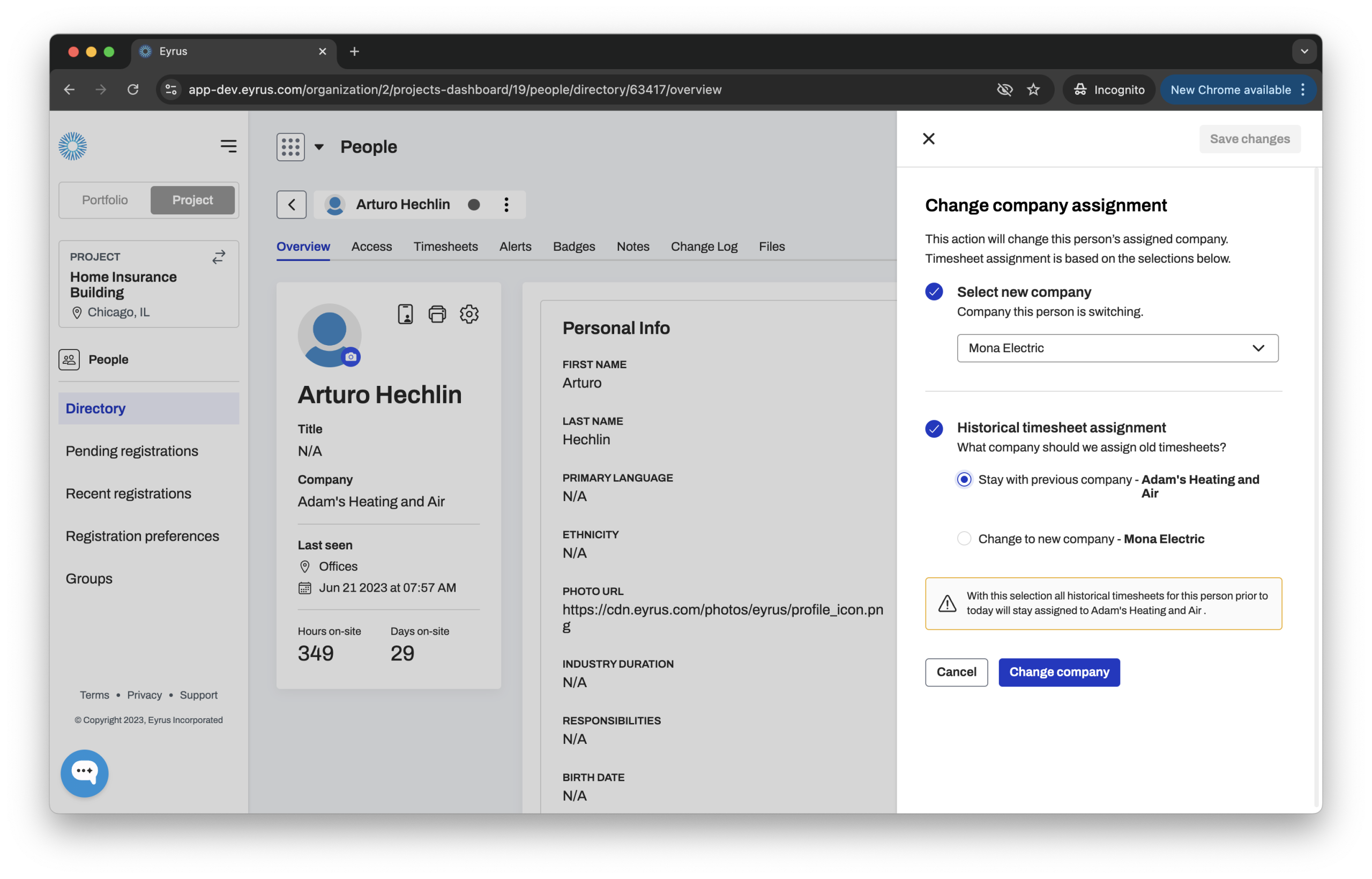Image resolution: width=1372 pixels, height=879 pixels.
Task: Open the Badges tab
Action: (573, 247)
